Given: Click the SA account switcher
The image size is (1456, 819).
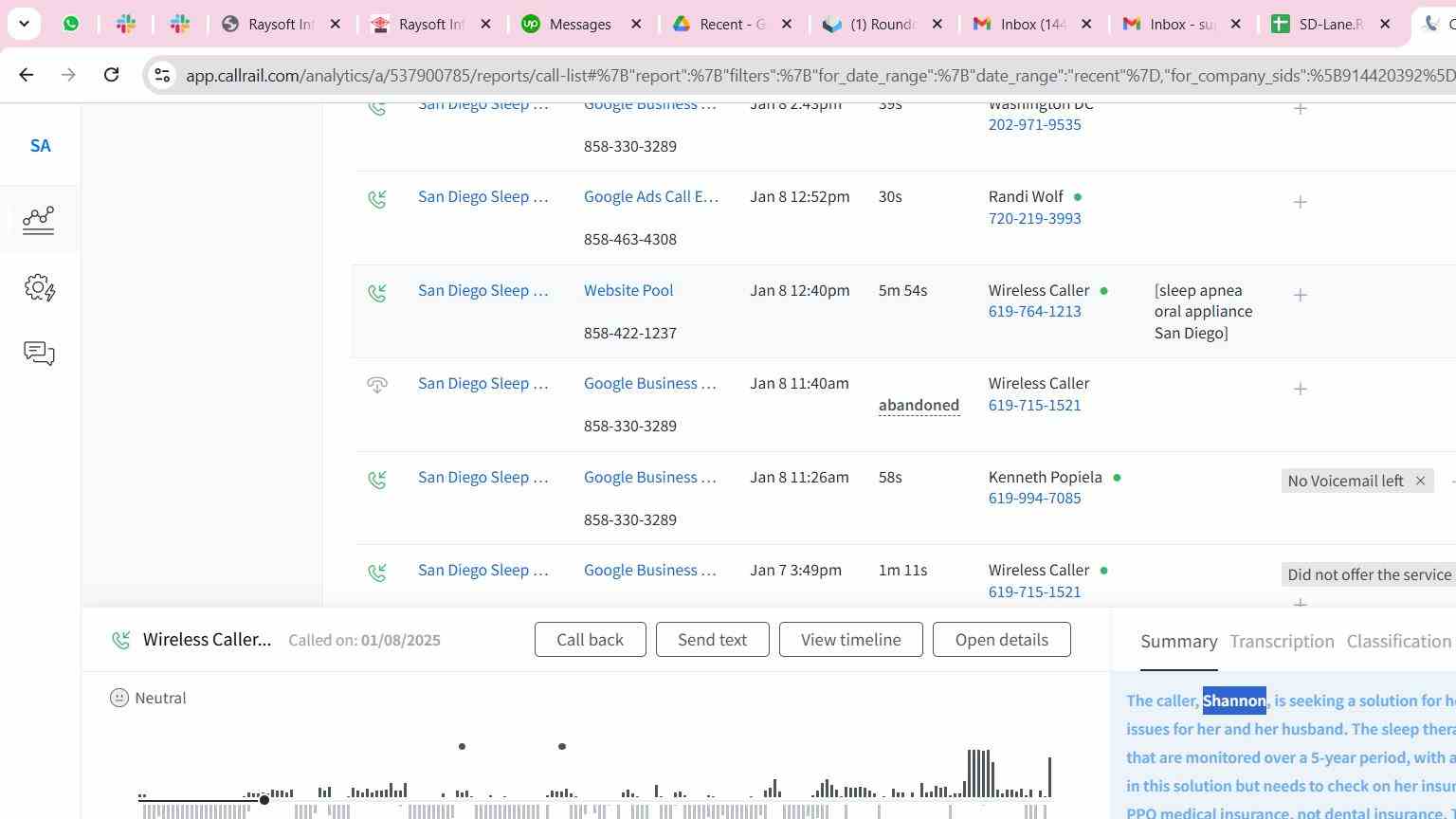Looking at the screenshot, I should pos(40,146).
